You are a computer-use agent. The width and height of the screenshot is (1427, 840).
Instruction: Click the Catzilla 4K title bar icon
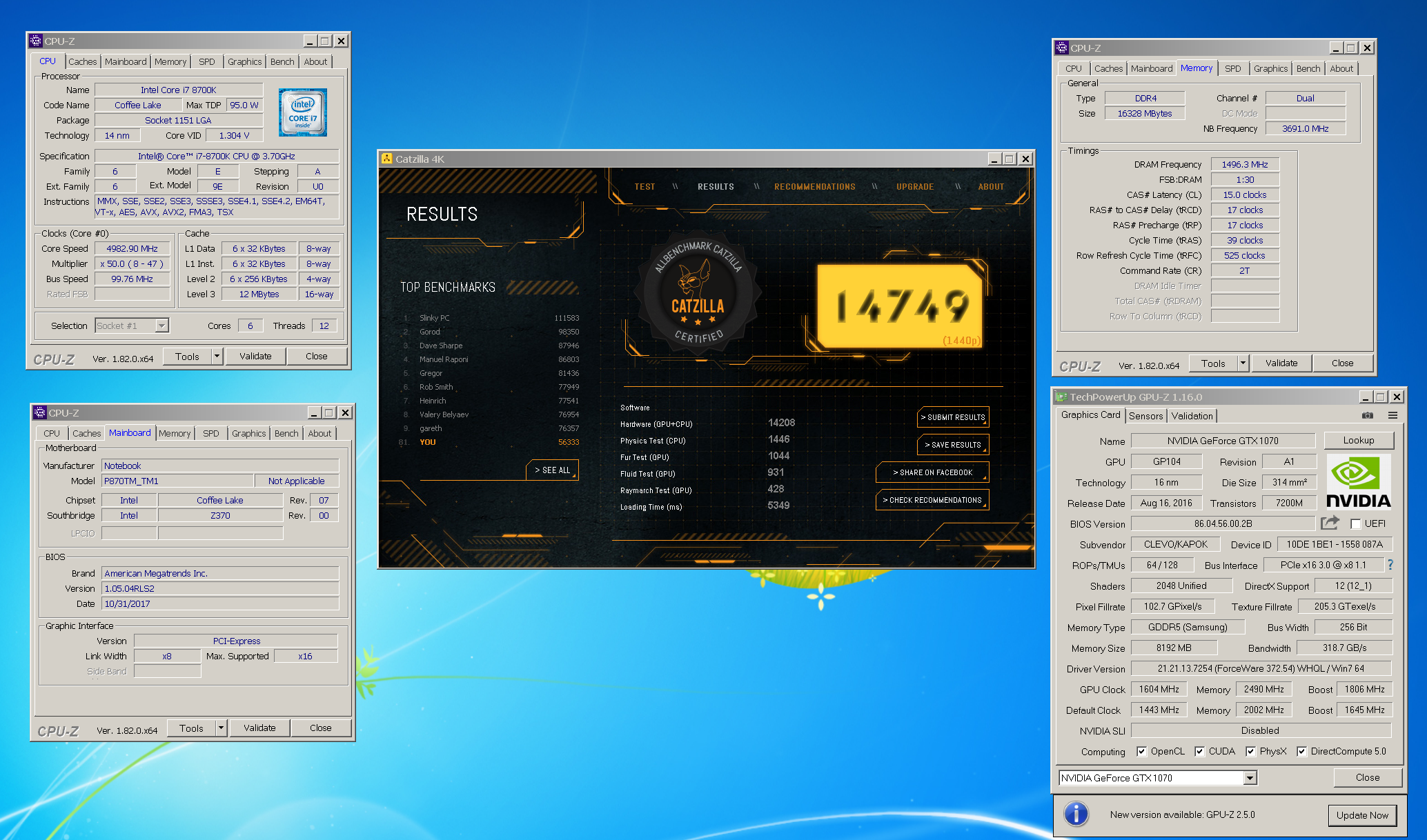(x=386, y=159)
